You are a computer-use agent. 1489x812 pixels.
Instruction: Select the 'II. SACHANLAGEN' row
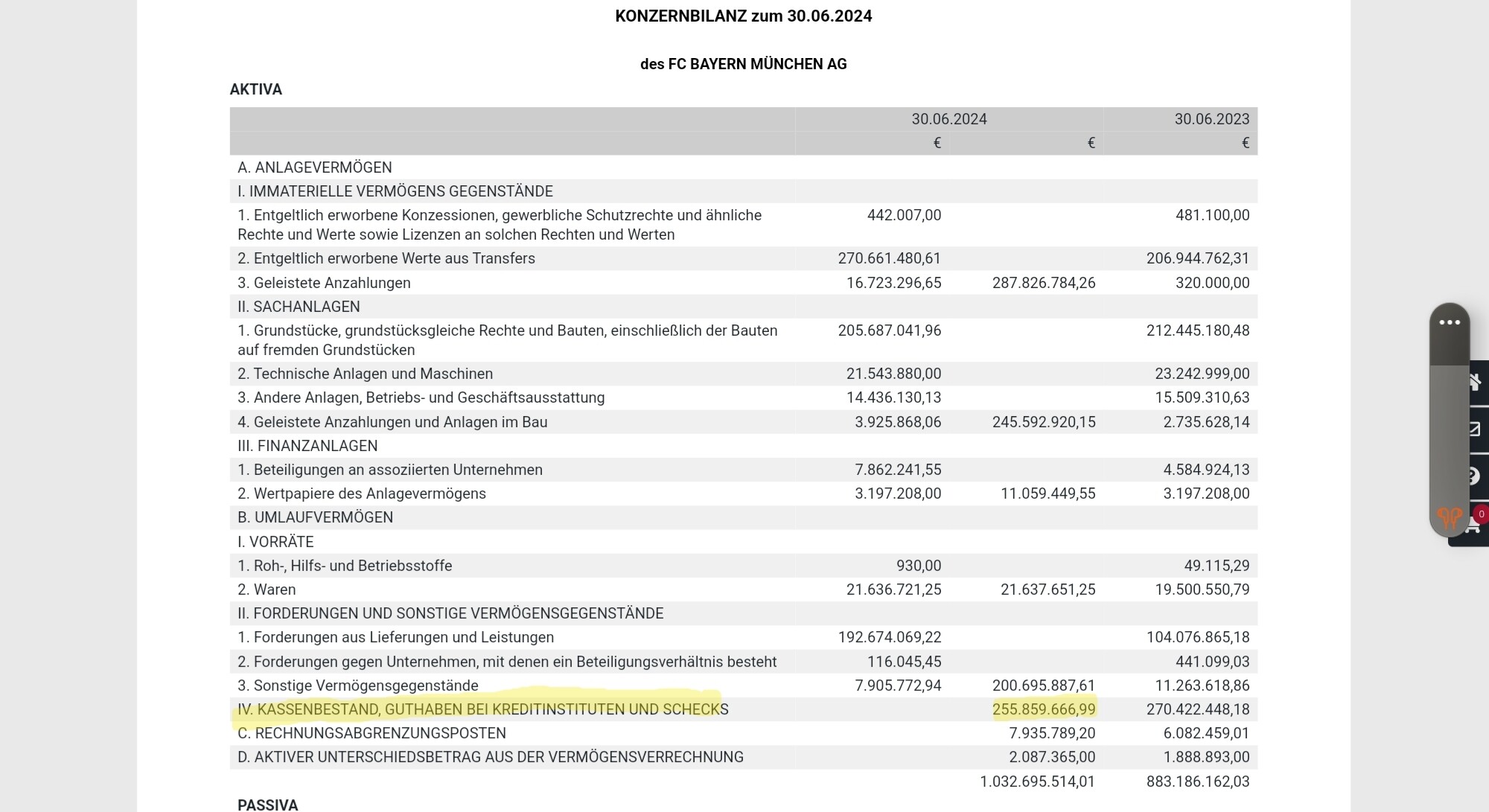pyautogui.click(x=743, y=307)
